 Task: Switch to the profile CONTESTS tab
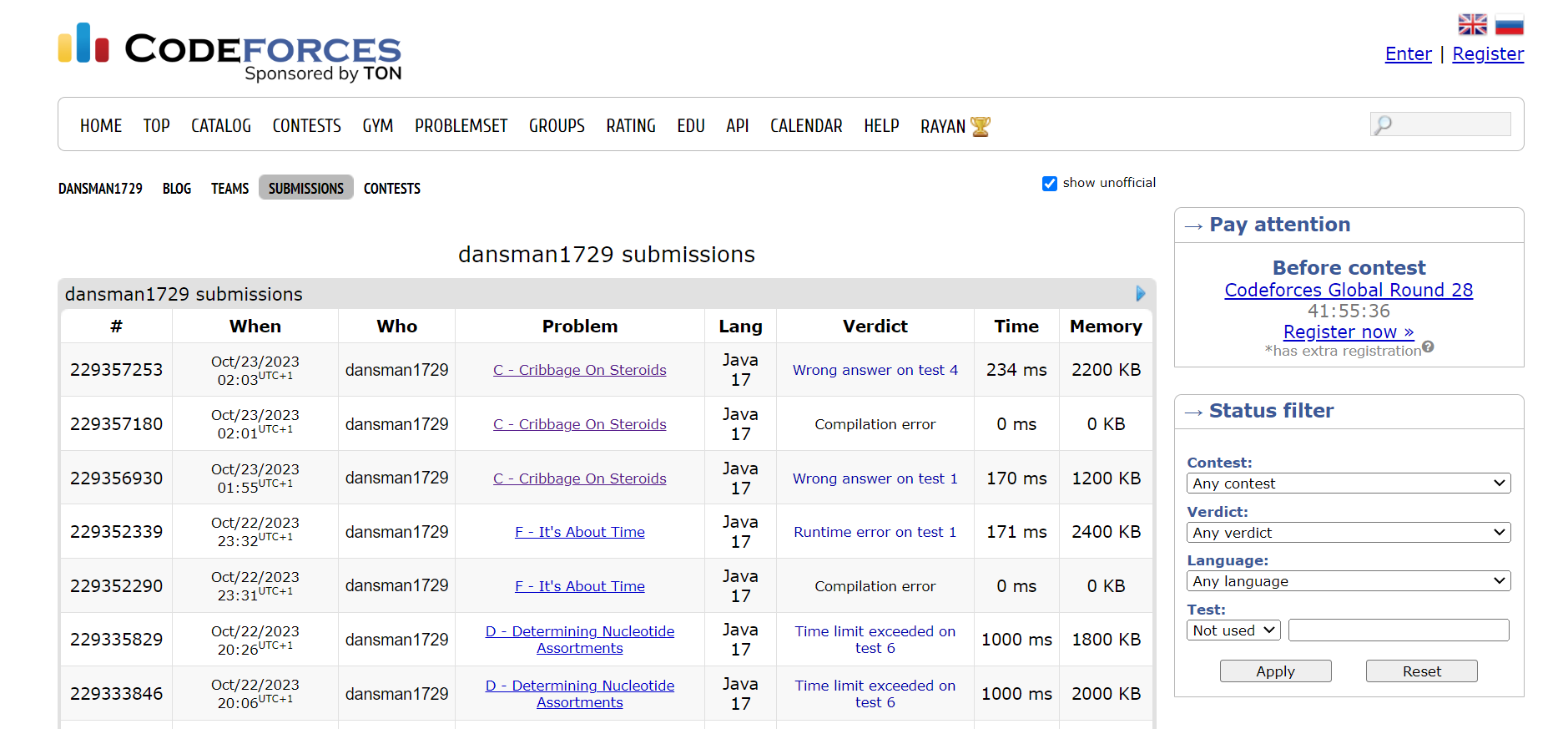pos(392,189)
